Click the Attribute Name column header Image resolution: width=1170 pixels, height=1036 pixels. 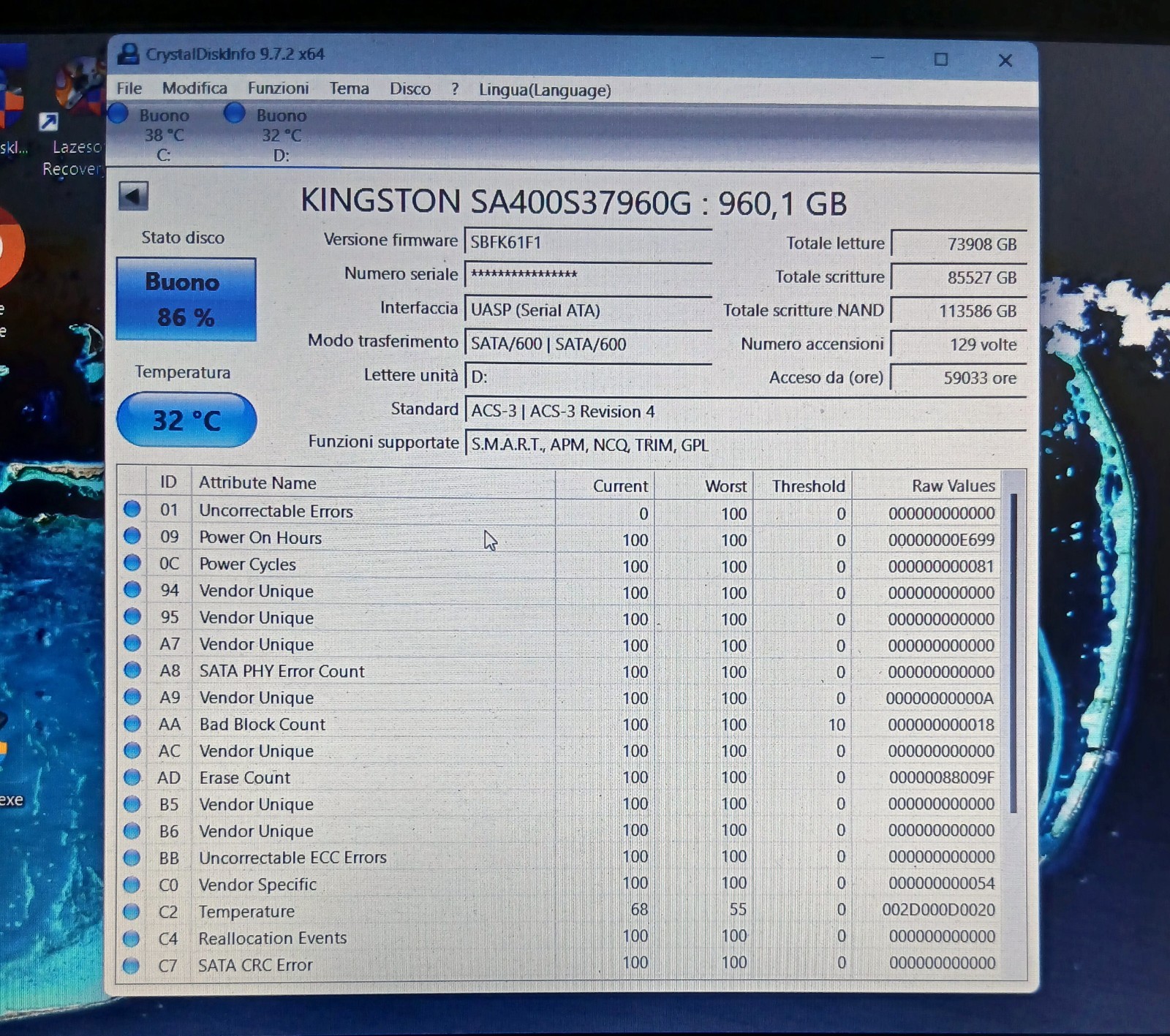373,483
